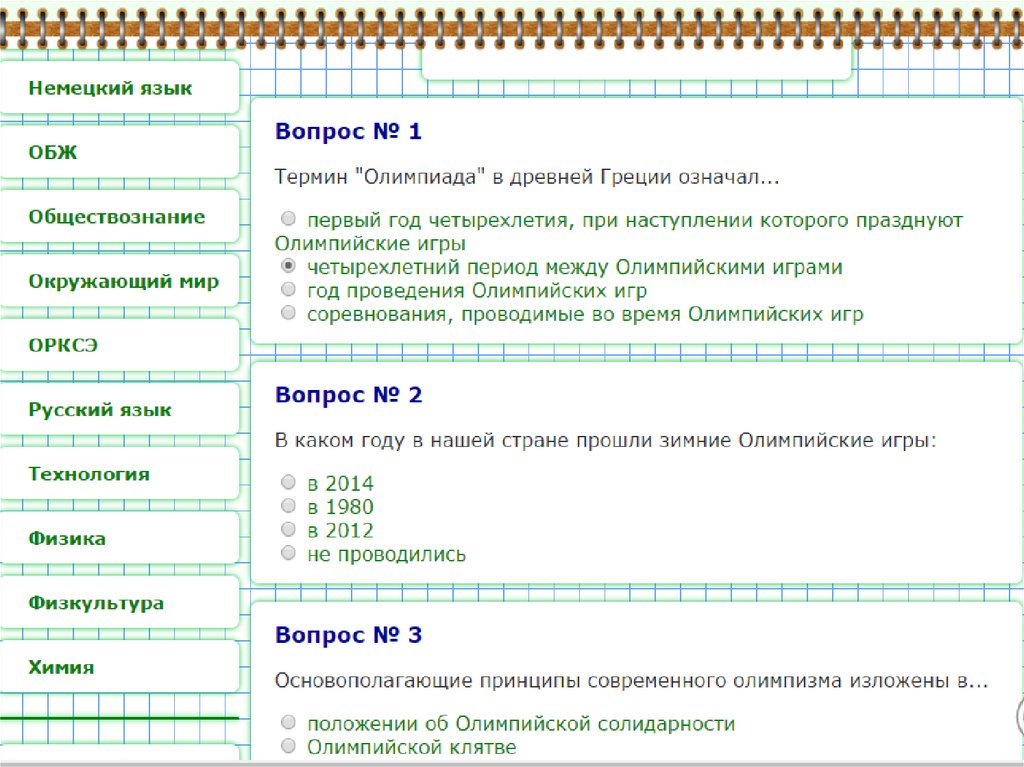Select the 'Олимпийской клятве' option
This screenshot has height=767, width=1024.
[289, 746]
